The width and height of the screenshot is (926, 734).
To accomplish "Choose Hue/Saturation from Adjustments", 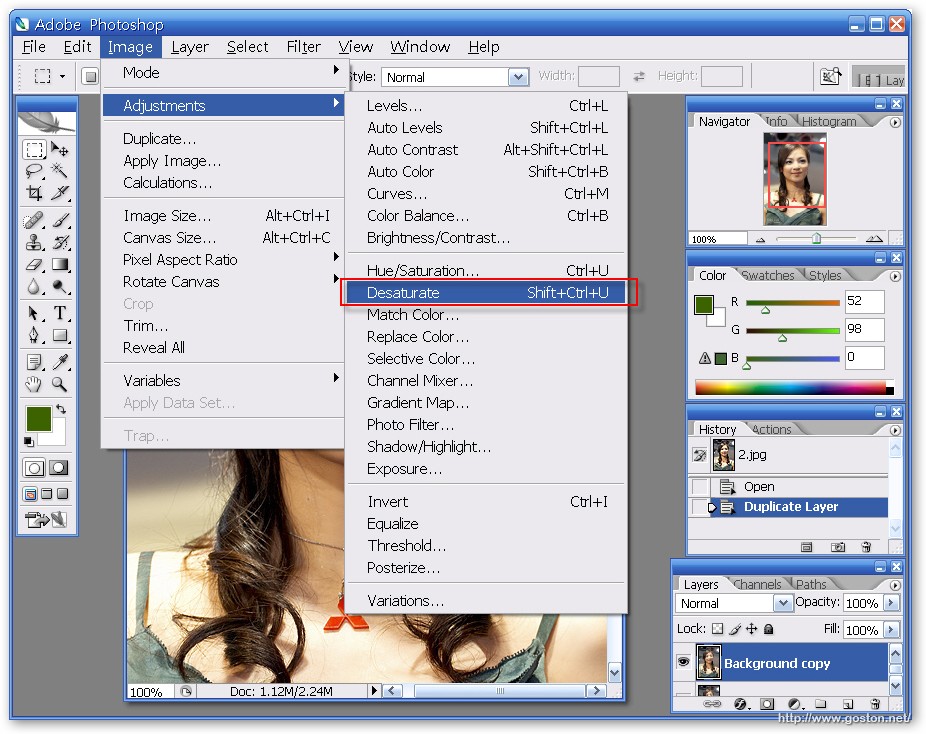I will [487, 270].
